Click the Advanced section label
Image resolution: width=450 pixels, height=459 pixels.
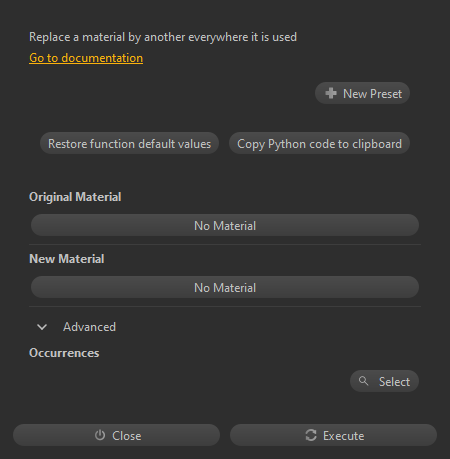(x=89, y=327)
